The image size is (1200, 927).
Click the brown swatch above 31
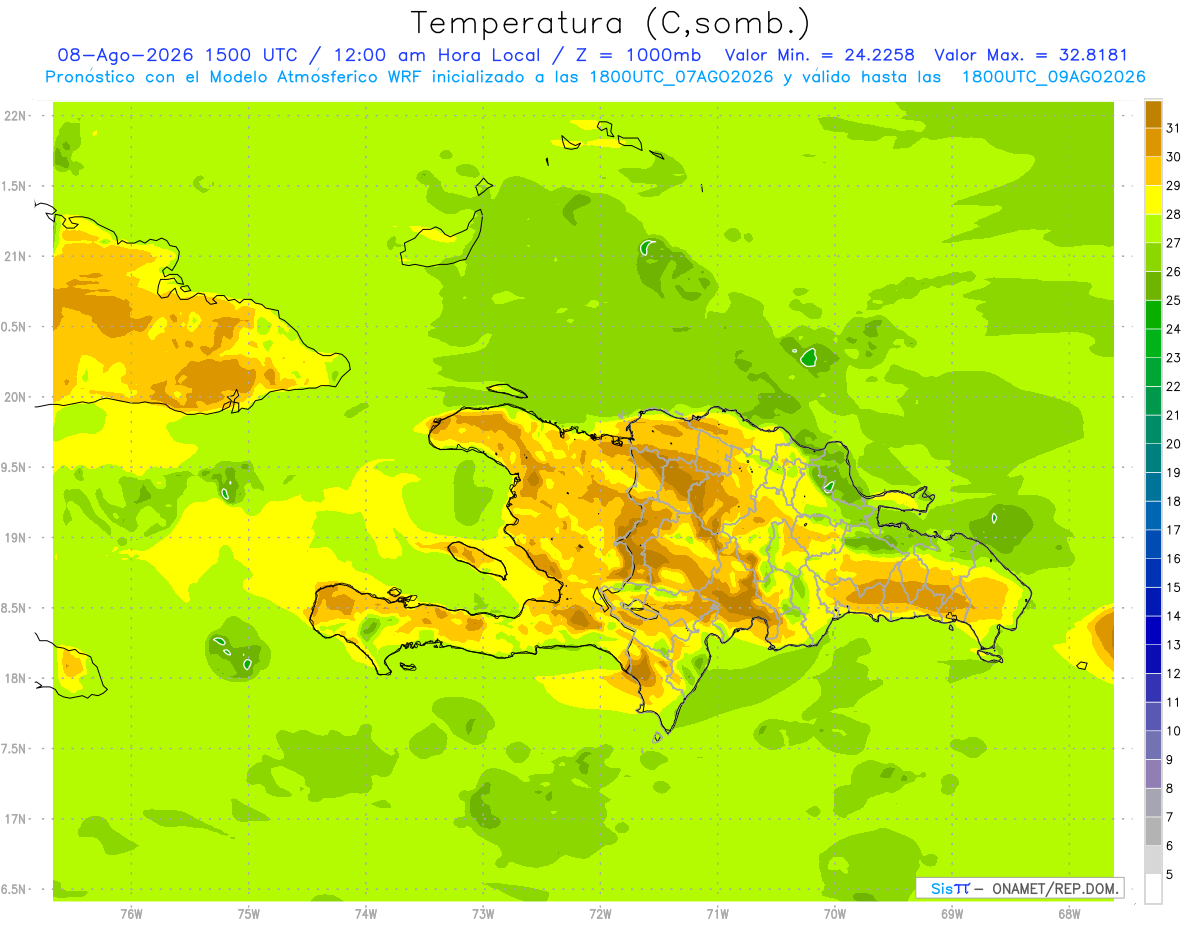[1154, 113]
